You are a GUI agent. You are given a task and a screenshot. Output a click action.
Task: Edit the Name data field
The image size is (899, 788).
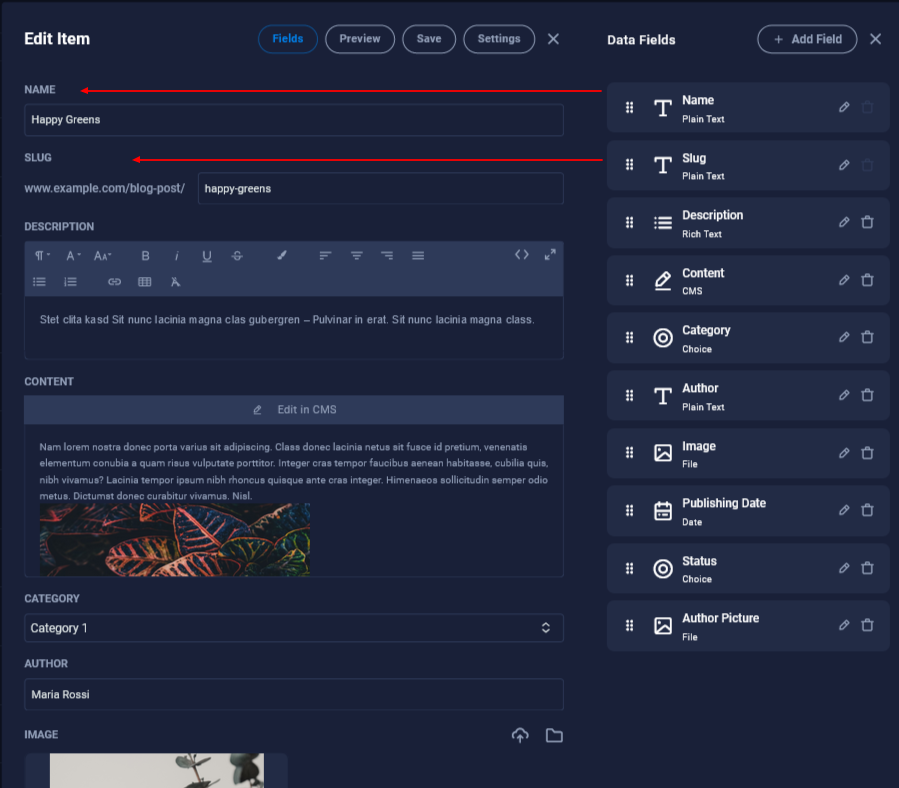click(844, 107)
